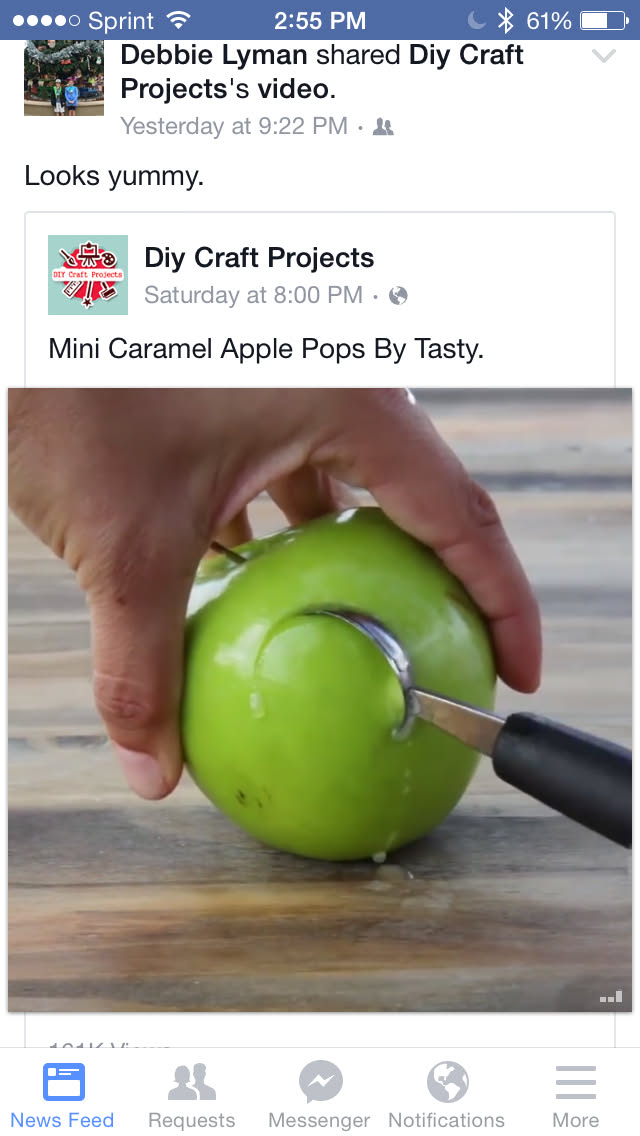Open Diy Craft Projects page logo
The height and width of the screenshot is (1136, 640).
[x=88, y=275]
